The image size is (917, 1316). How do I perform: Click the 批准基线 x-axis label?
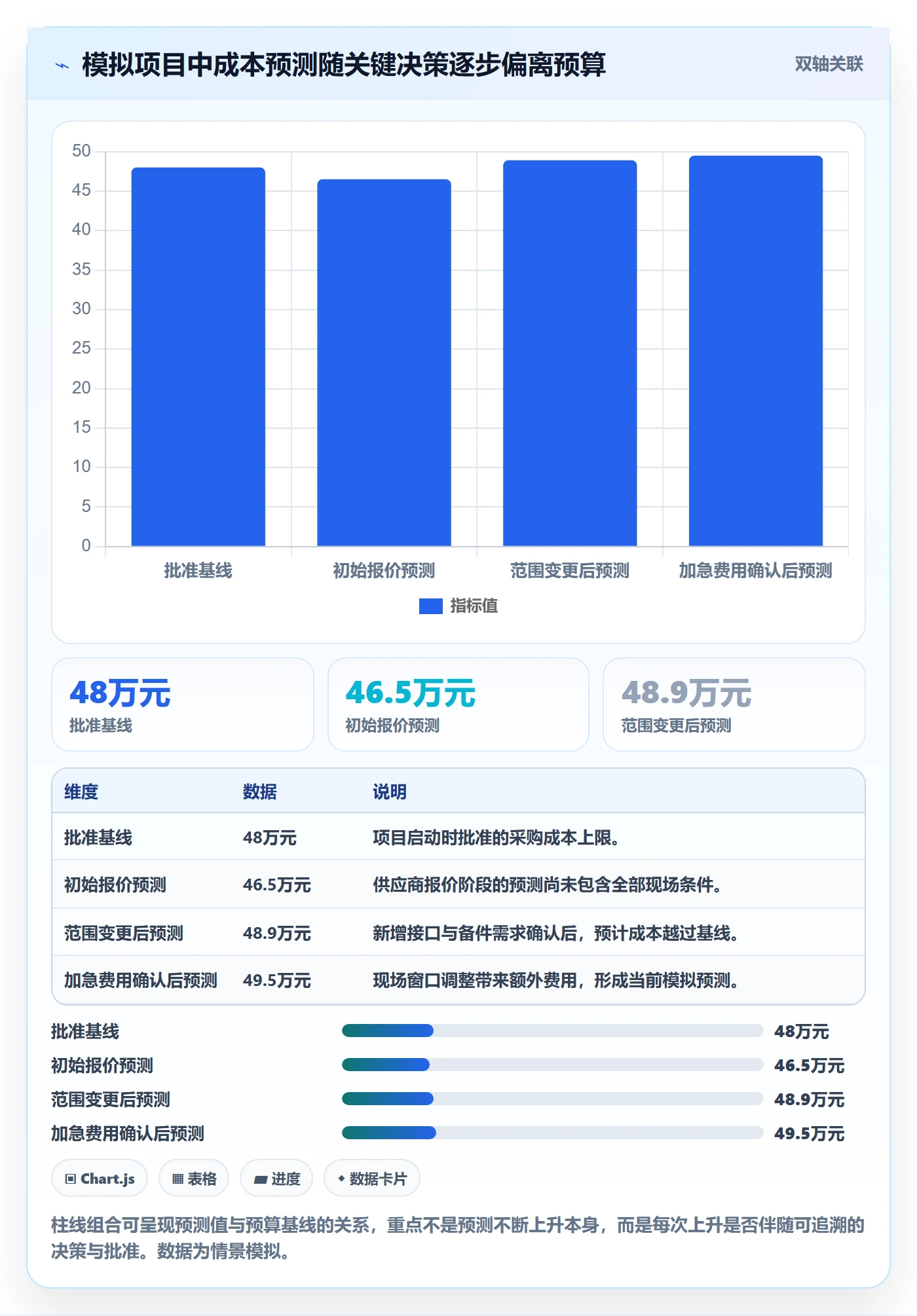[198, 571]
